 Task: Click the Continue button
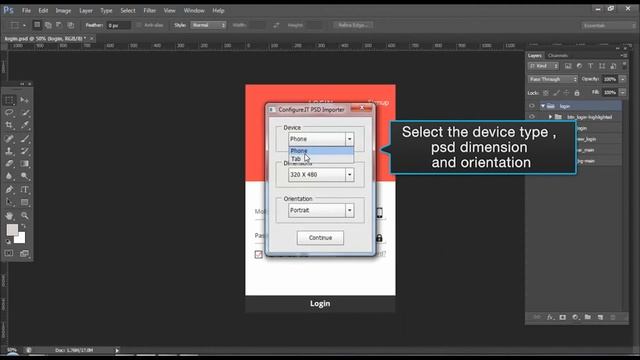pyautogui.click(x=320, y=238)
